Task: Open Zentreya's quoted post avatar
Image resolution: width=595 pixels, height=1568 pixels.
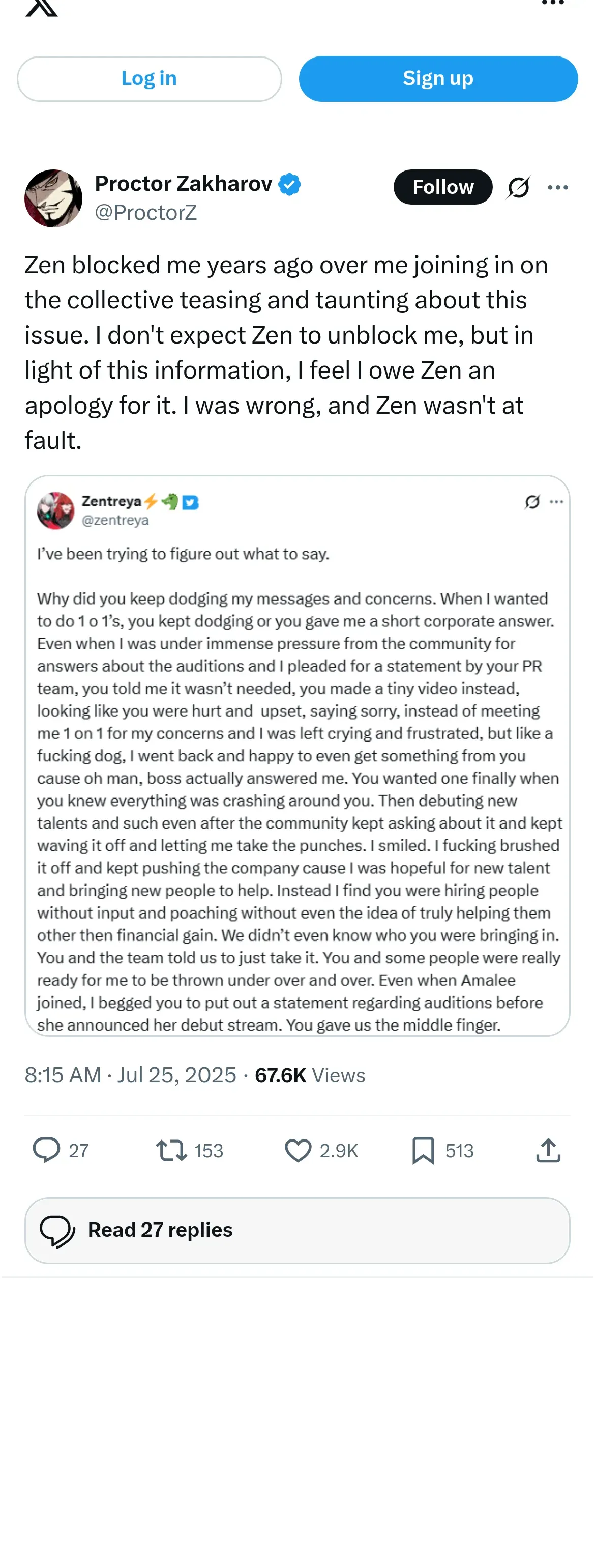Action: pyautogui.click(x=55, y=510)
